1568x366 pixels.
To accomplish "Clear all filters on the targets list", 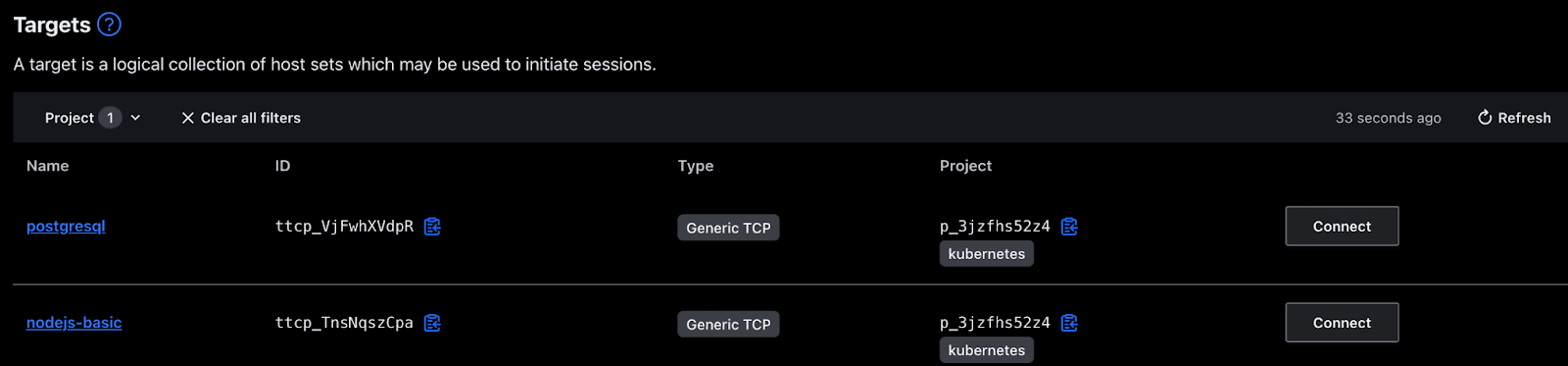I will click(x=241, y=118).
